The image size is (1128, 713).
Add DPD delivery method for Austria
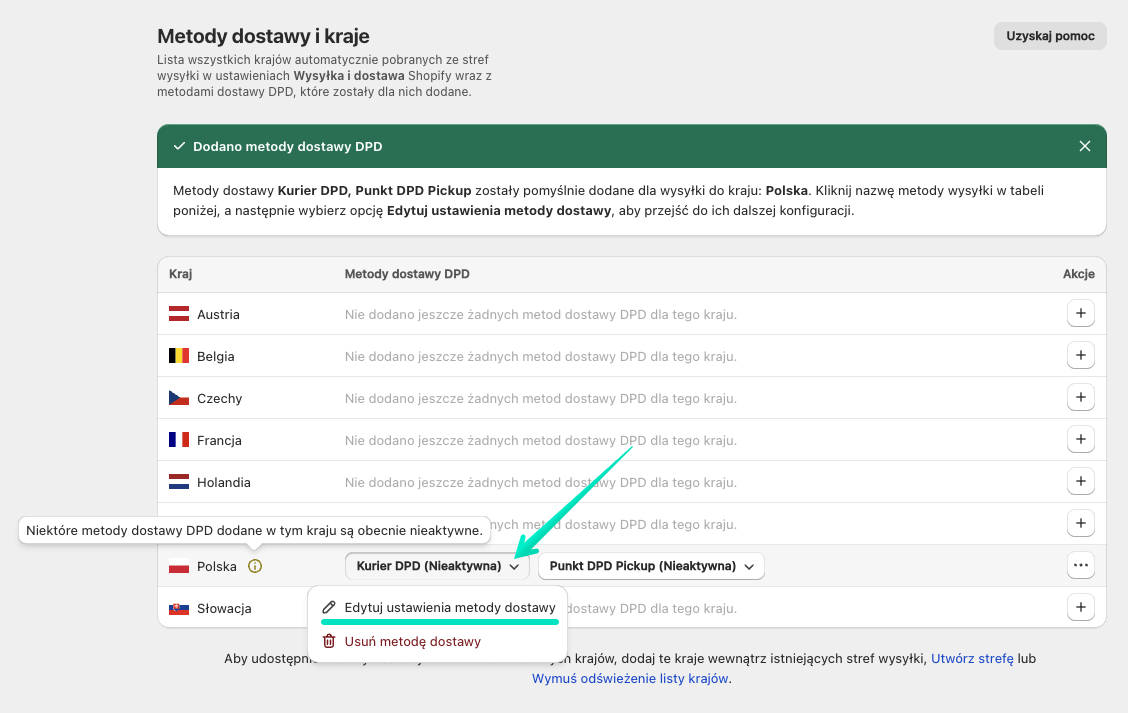1081,314
